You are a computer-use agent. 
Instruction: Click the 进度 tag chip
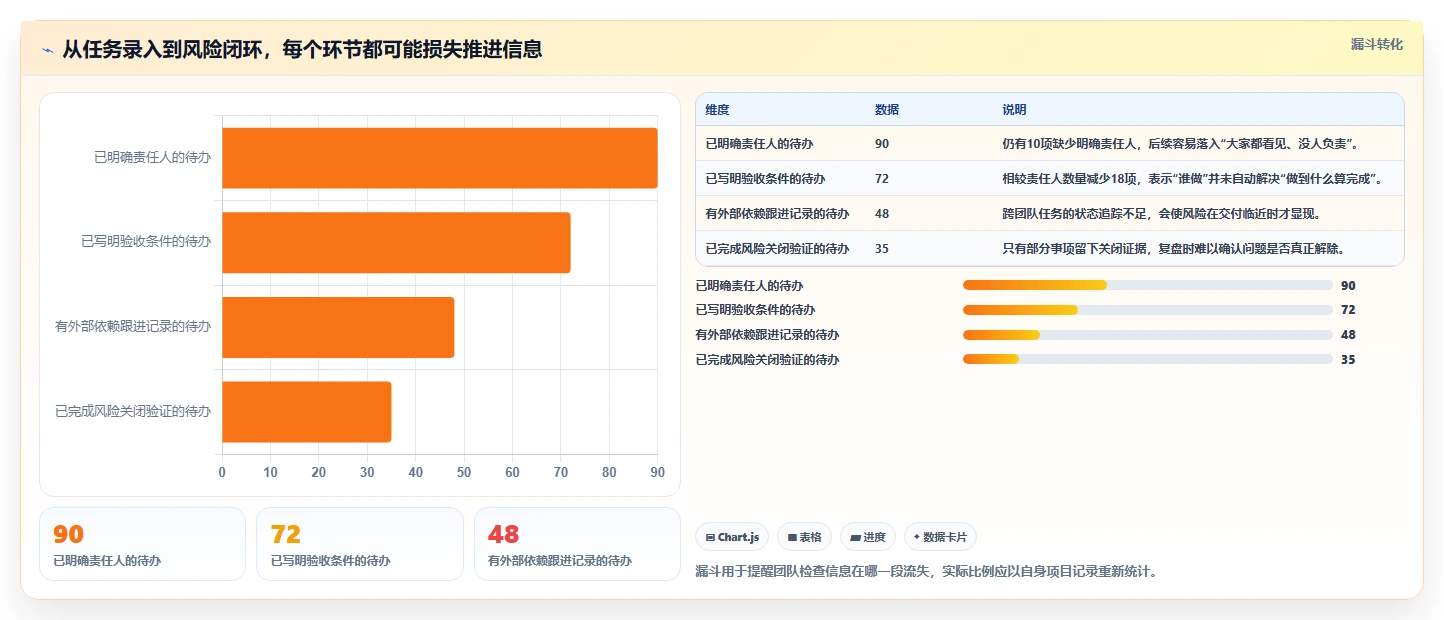click(x=868, y=537)
